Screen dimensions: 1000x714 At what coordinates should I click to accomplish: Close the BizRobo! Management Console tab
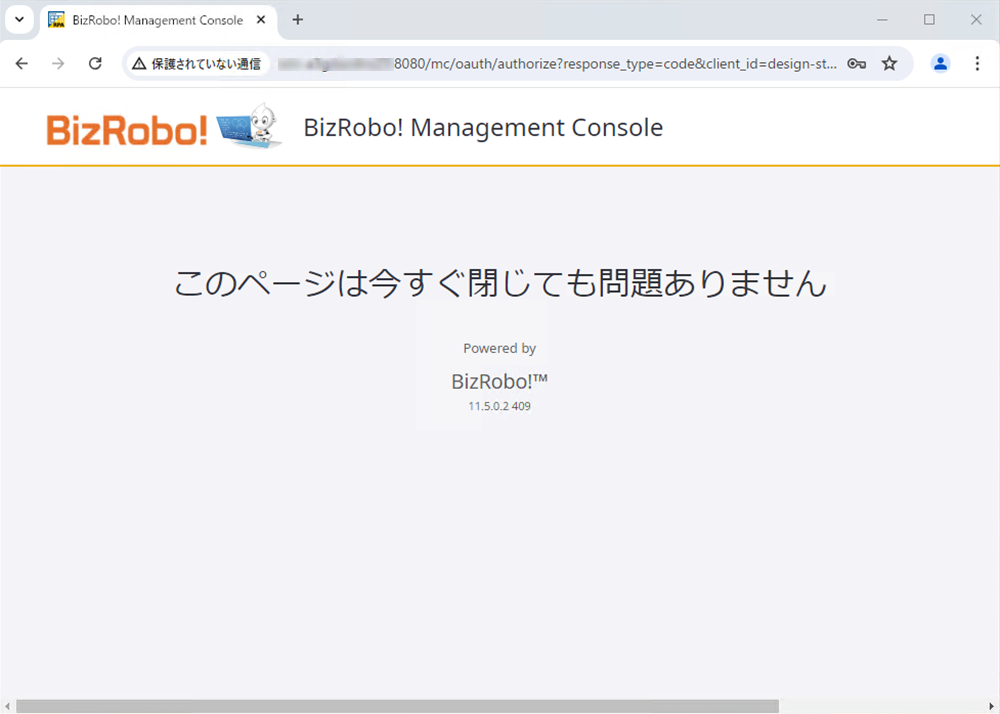[x=261, y=20]
